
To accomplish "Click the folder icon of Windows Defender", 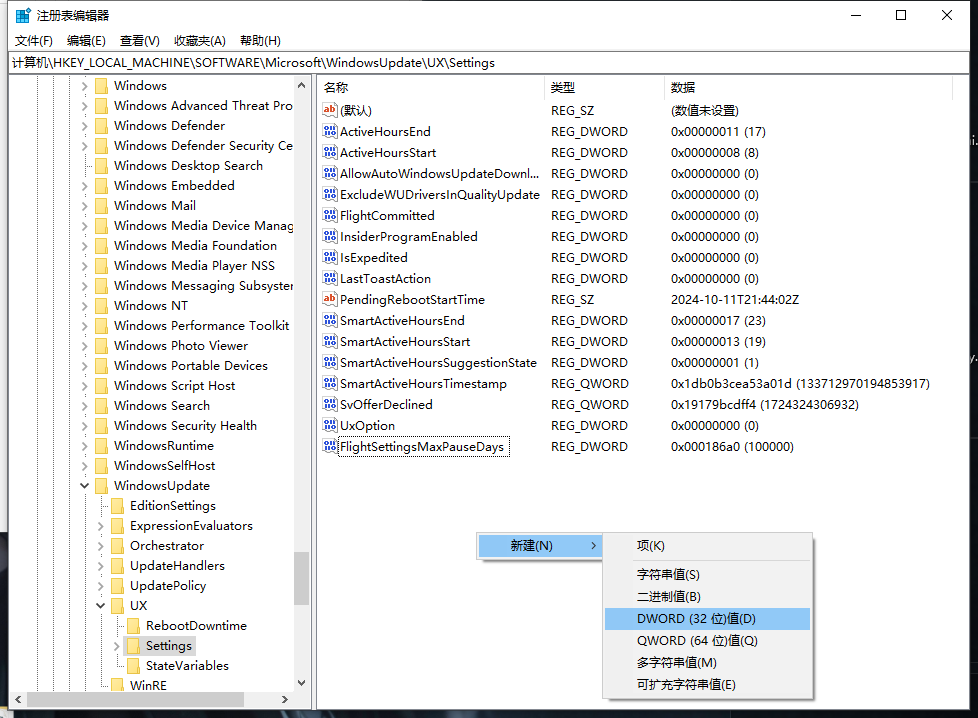I will [x=101, y=125].
